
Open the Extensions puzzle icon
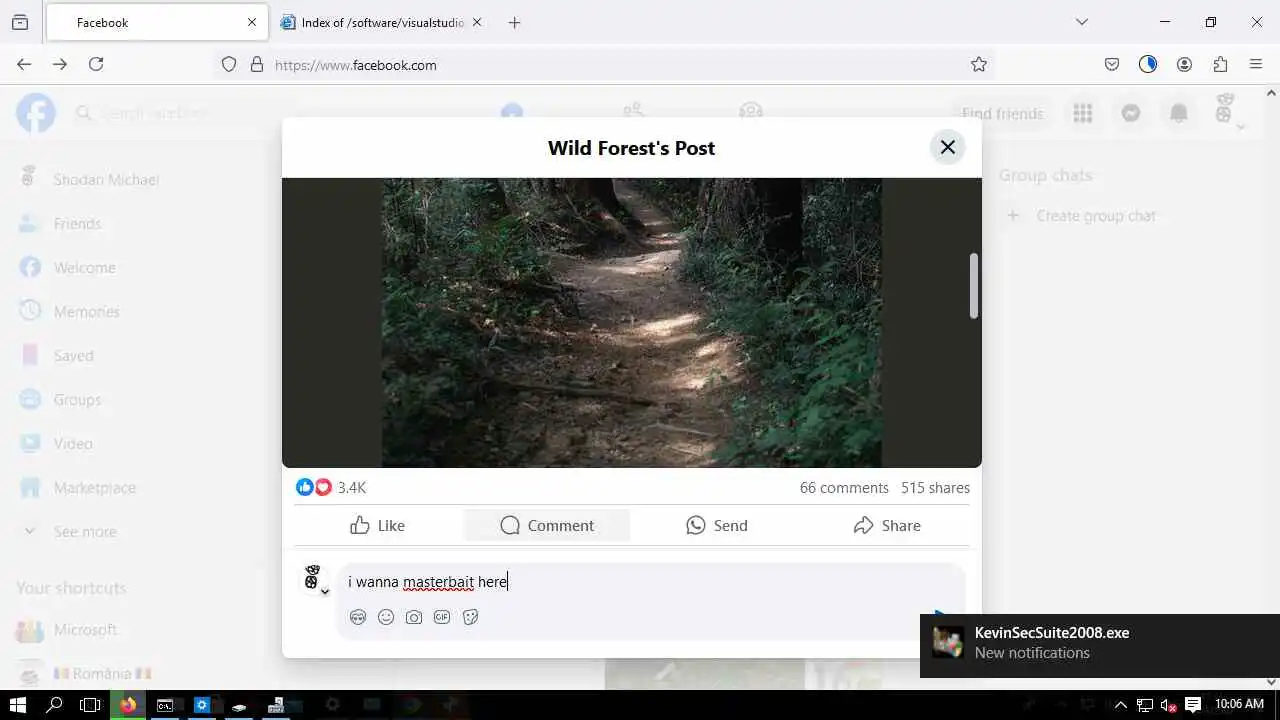1220,64
